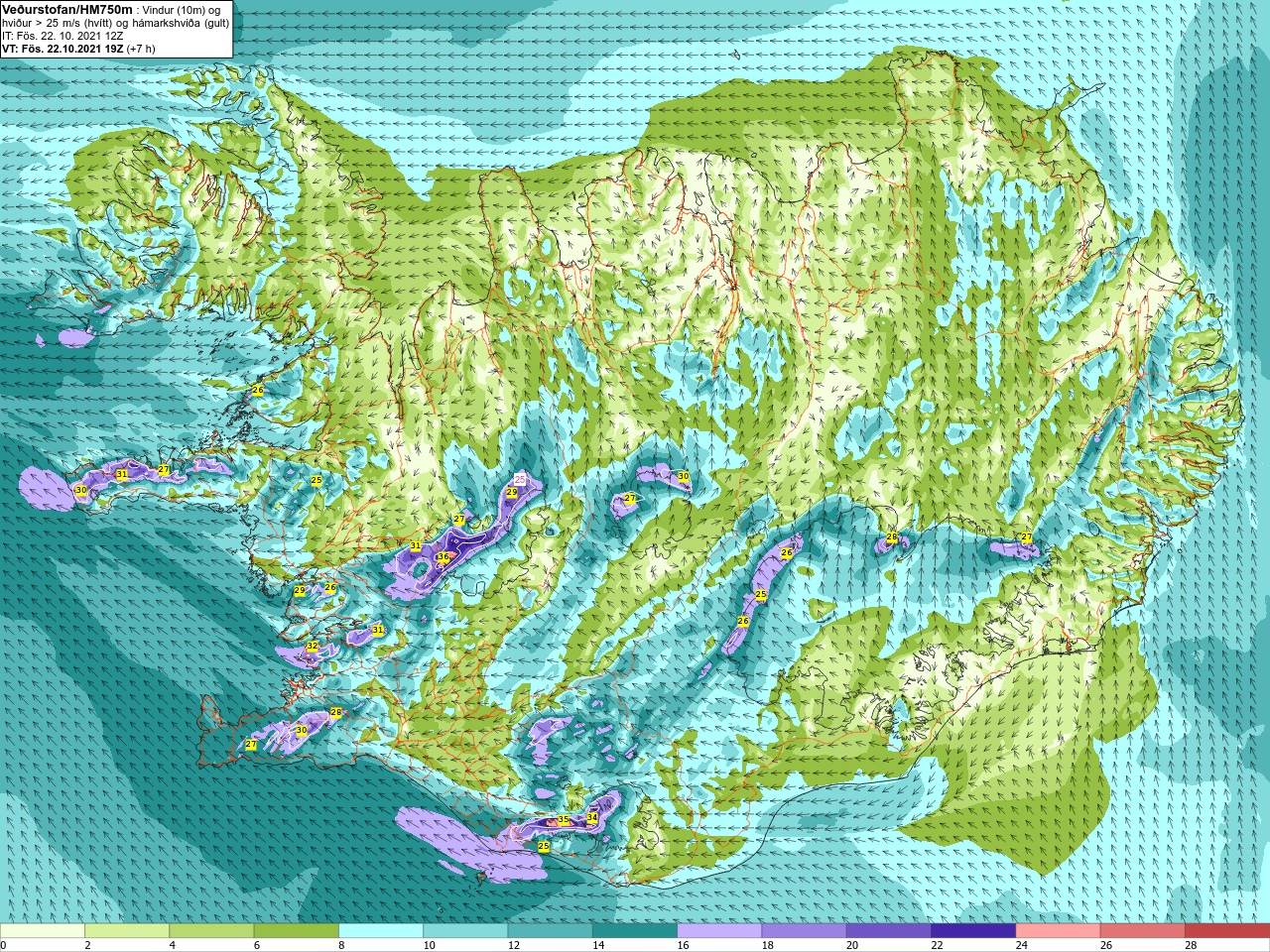
Task: Click the 4–6 m/s legend color swatch
Action: 211,931
